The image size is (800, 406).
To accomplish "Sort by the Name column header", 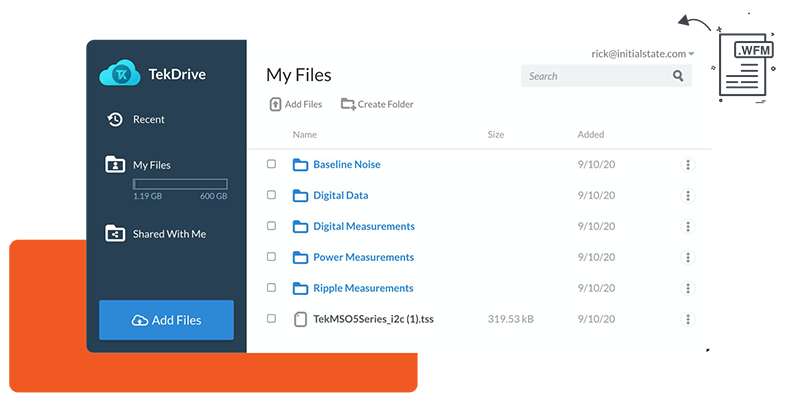I will coord(305,135).
